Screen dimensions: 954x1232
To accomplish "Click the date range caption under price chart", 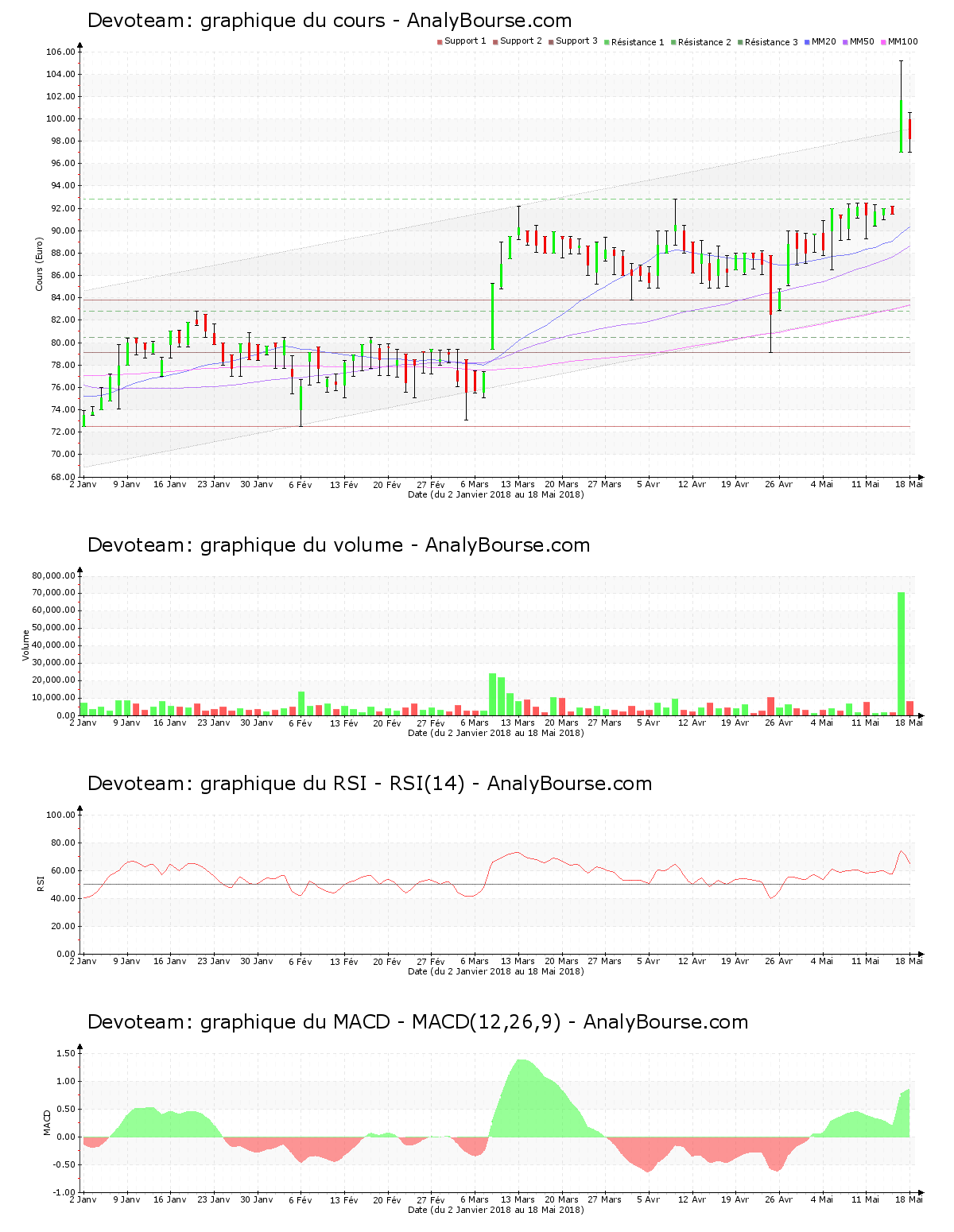I will coord(495,494).
